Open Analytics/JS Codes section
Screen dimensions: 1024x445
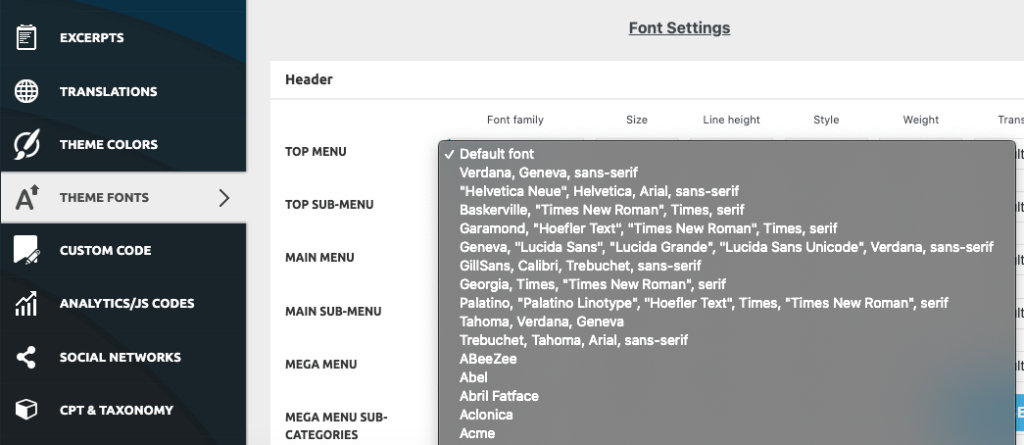[x=123, y=304]
